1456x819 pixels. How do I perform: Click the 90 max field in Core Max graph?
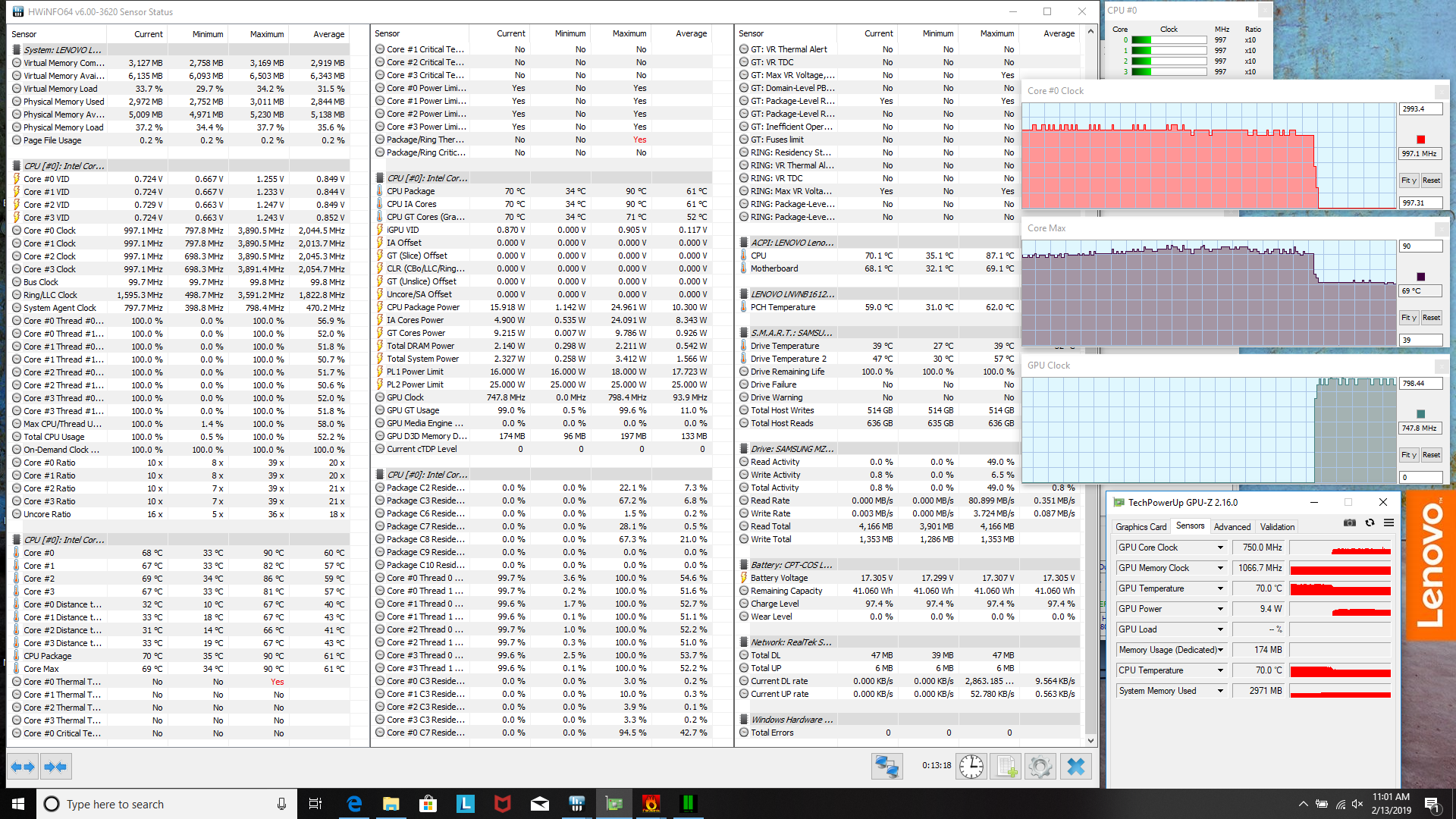coord(1420,246)
